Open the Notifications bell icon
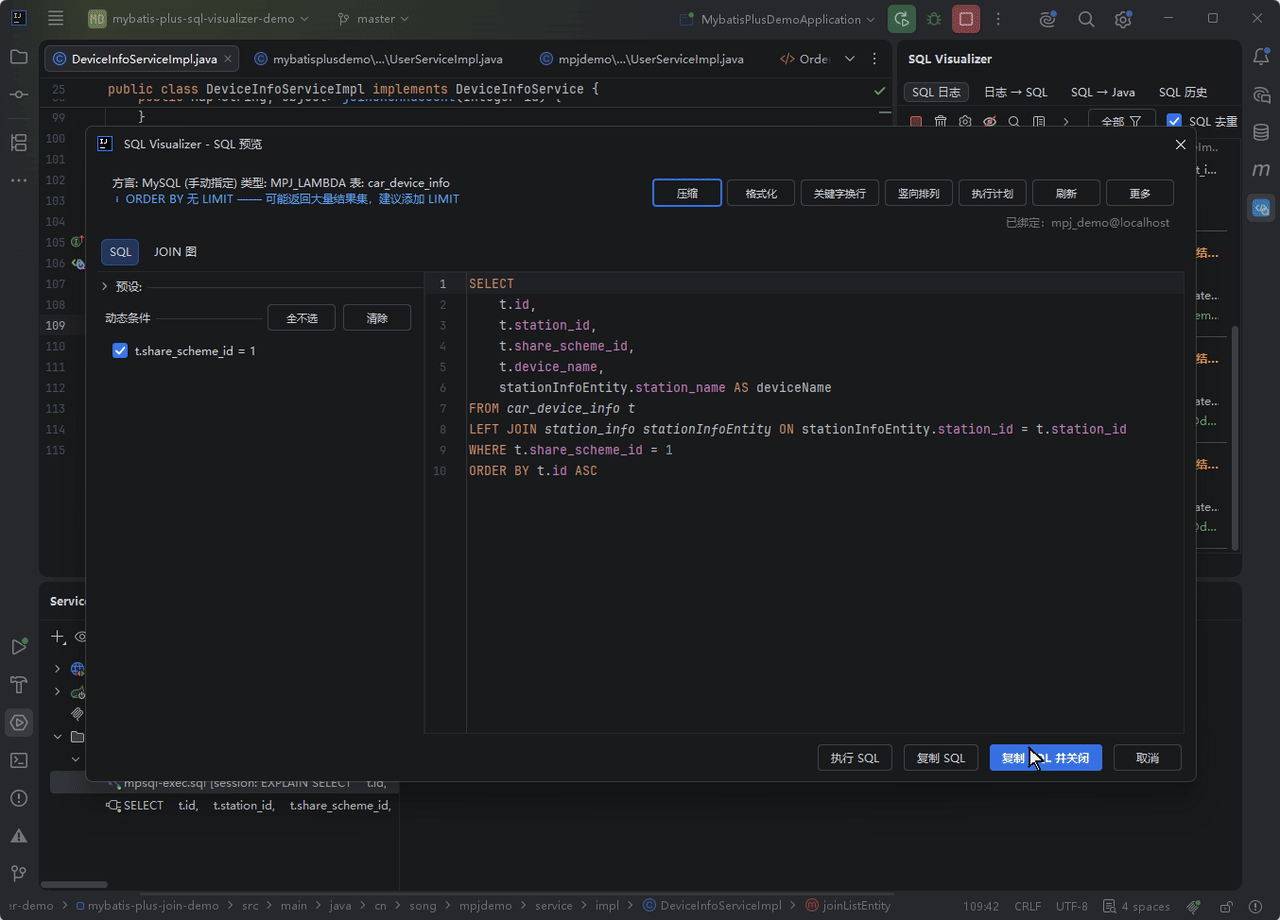1280x920 pixels. (x=1261, y=57)
